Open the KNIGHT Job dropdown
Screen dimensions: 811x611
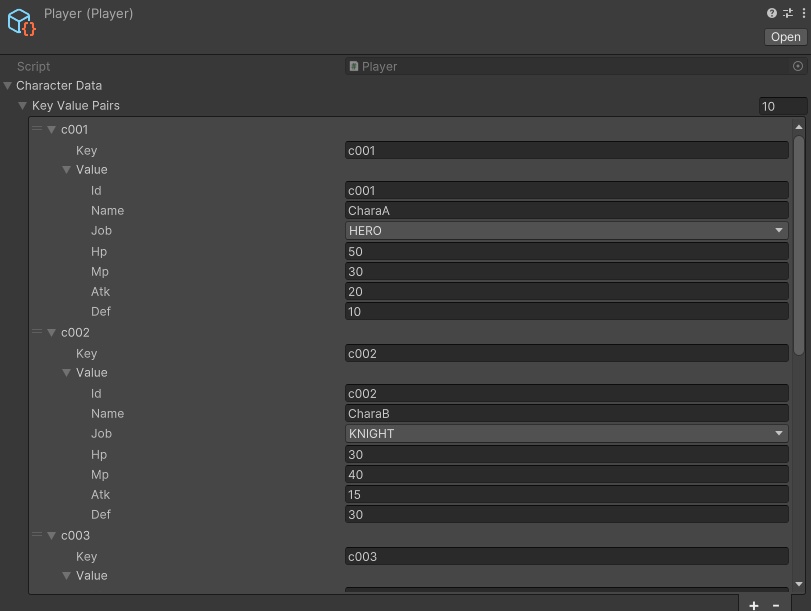tap(565, 433)
